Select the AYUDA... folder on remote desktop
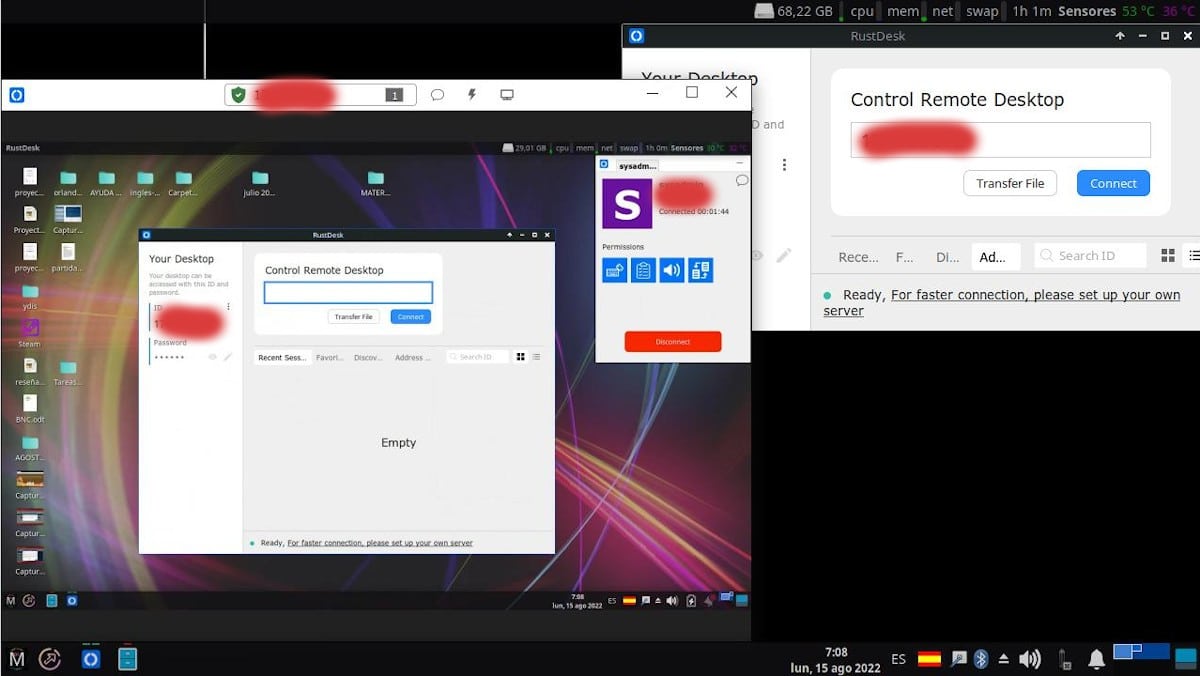Image resolution: width=1200 pixels, height=676 pixels. 106,183
